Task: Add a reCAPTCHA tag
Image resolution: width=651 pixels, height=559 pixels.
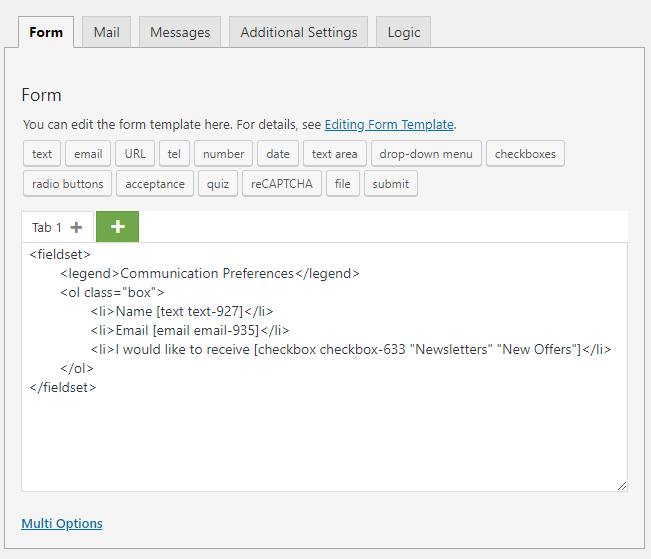Action: pos(282,184)
